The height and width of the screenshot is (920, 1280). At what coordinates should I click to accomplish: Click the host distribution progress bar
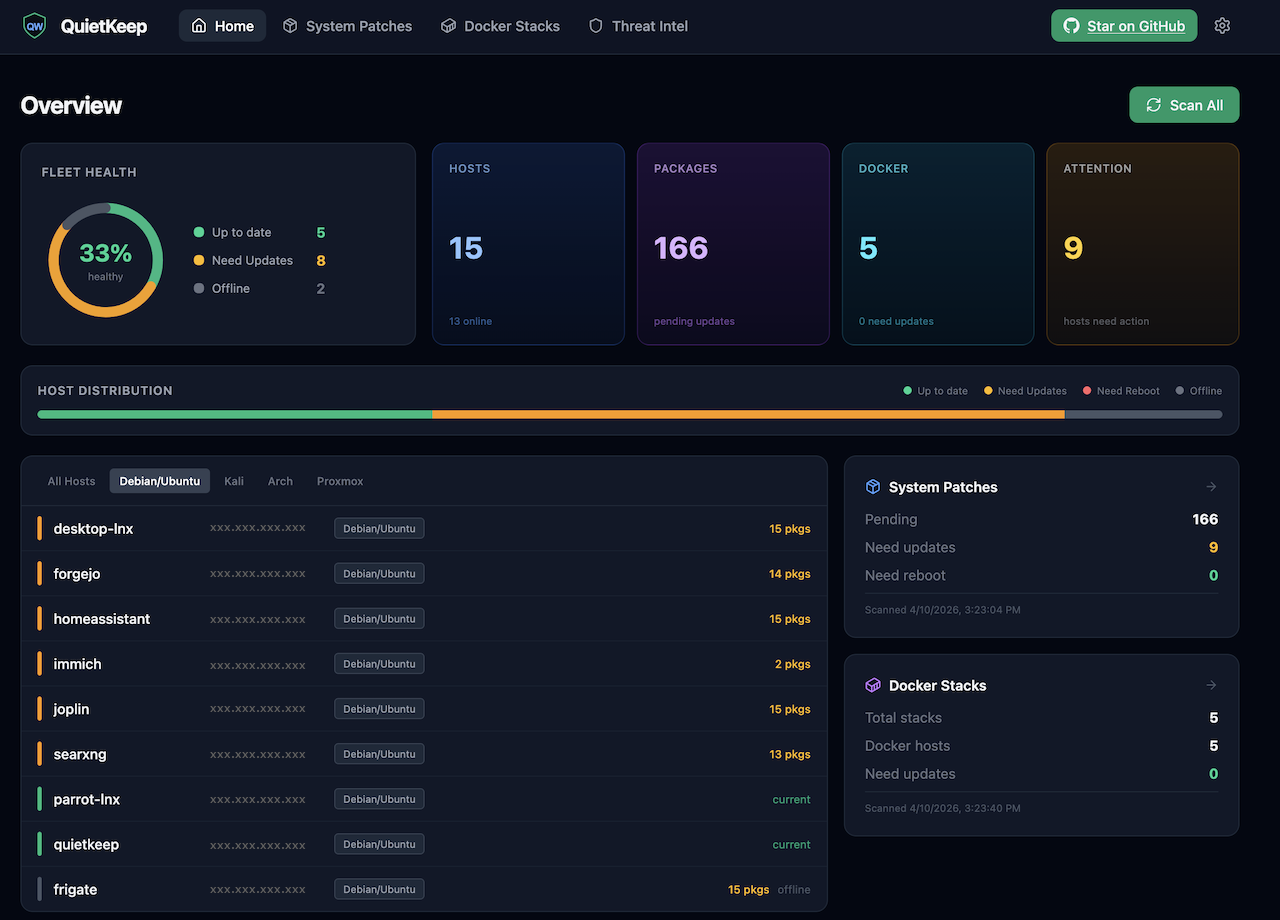[630, 413]
